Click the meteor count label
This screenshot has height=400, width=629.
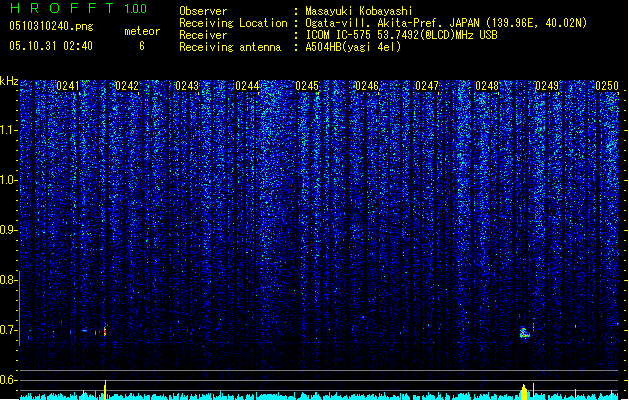tap(142, 31)
